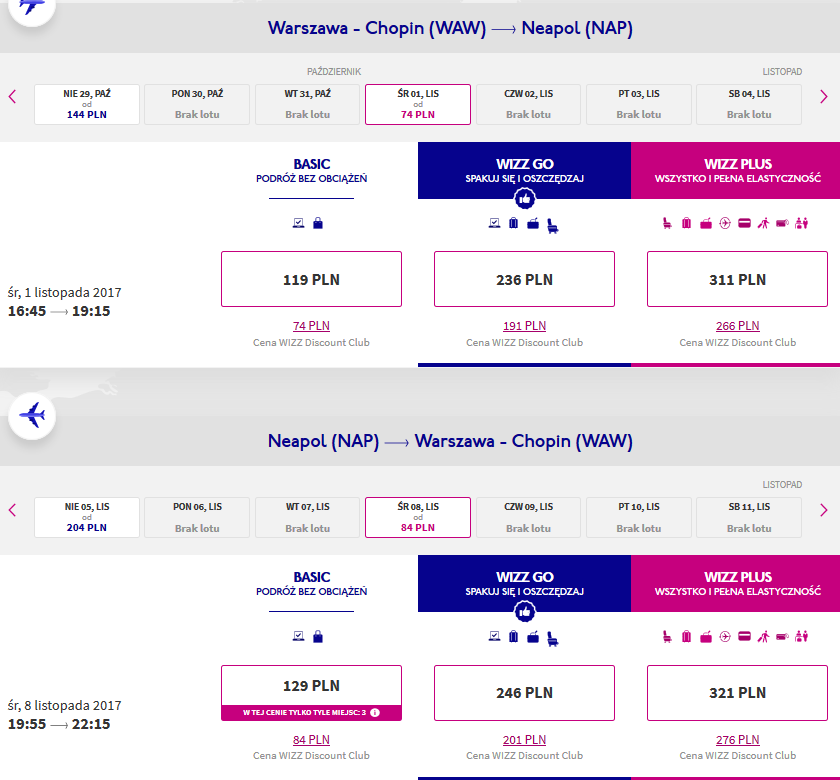Click WIZZ PLUS seat icon on outbound flight
The image size is (840, 780).
click(667, 223)
